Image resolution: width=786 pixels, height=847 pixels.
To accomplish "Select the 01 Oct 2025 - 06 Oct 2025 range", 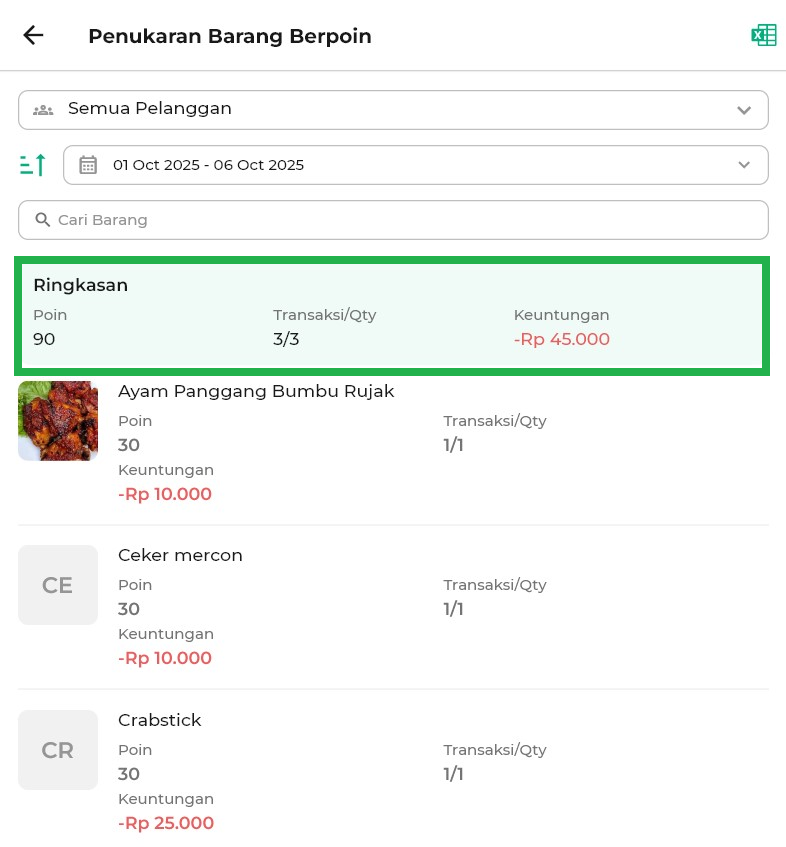I will click(208, 165).
